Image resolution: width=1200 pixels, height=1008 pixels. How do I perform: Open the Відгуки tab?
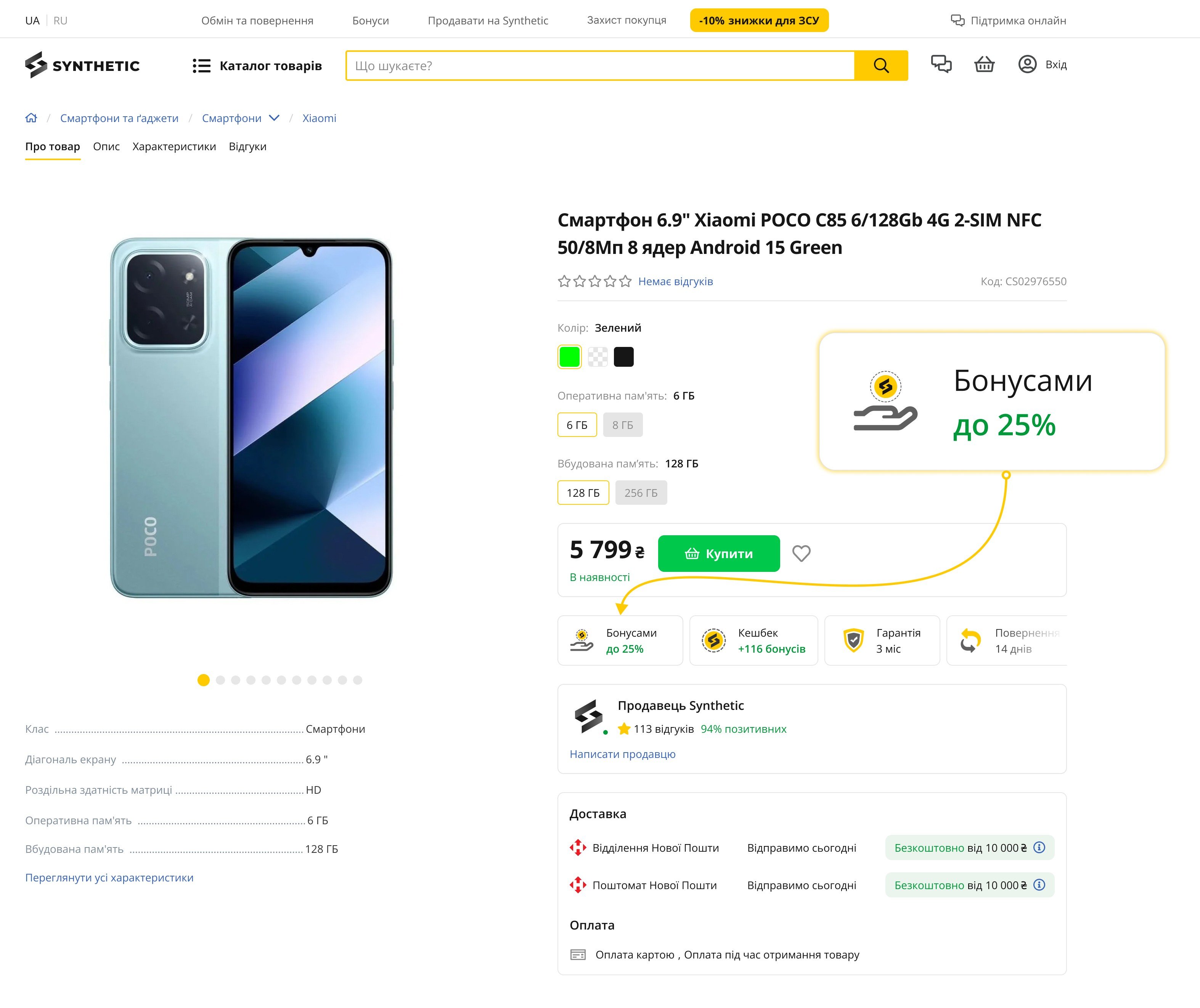click(247, 147)
